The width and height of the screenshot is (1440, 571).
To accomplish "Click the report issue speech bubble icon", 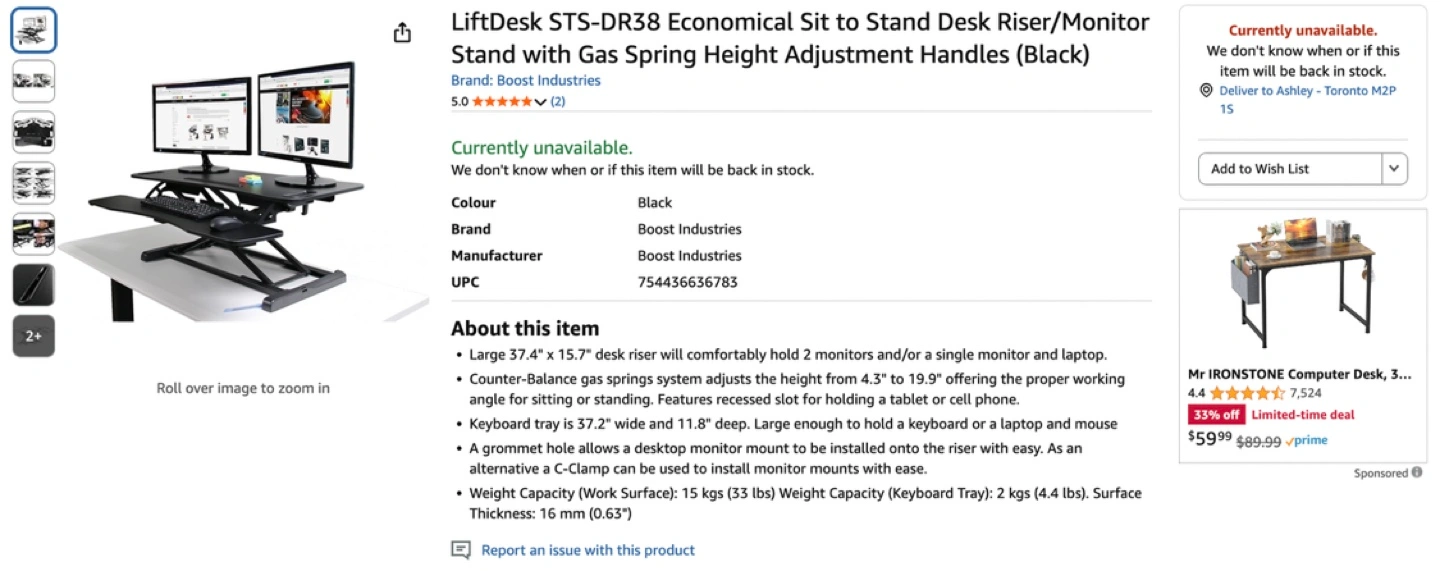I will pos(460,550).
